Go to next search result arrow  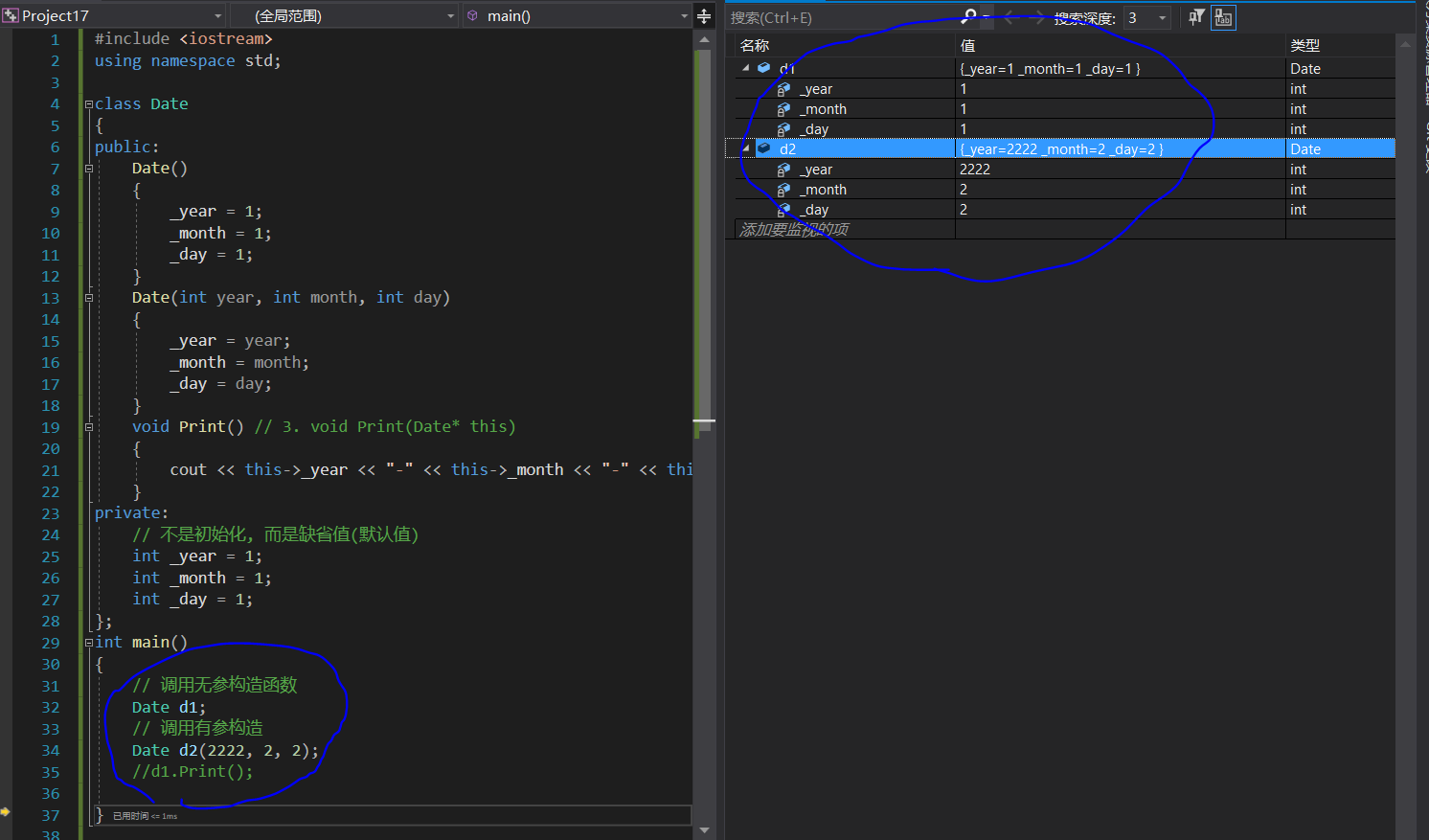1038,17
